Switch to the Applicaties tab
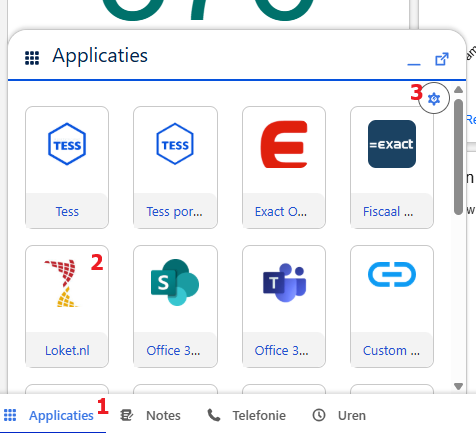 tap(53, 415)
